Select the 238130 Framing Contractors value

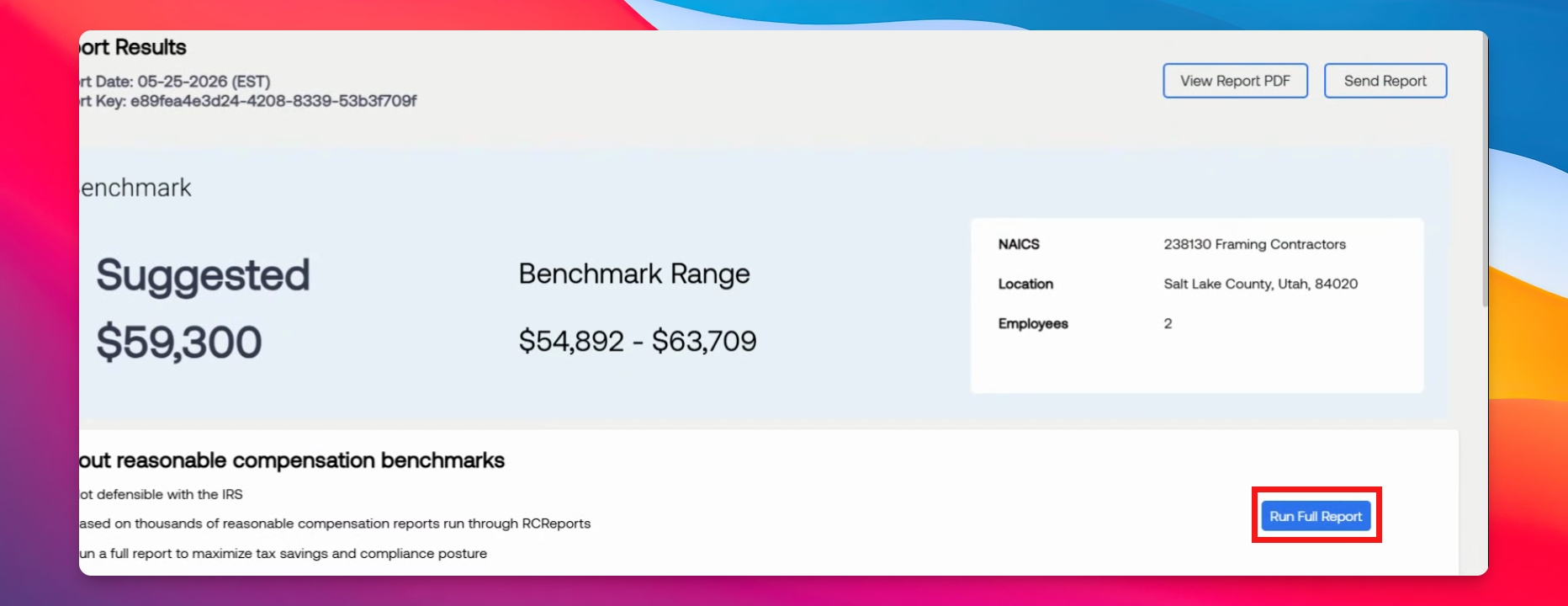coord(1254,244)
